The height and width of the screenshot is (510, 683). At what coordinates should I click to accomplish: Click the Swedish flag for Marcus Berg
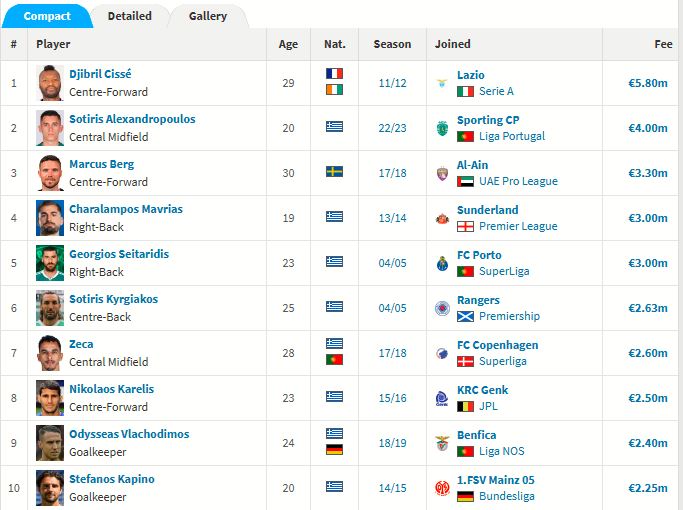coord(334,172)
